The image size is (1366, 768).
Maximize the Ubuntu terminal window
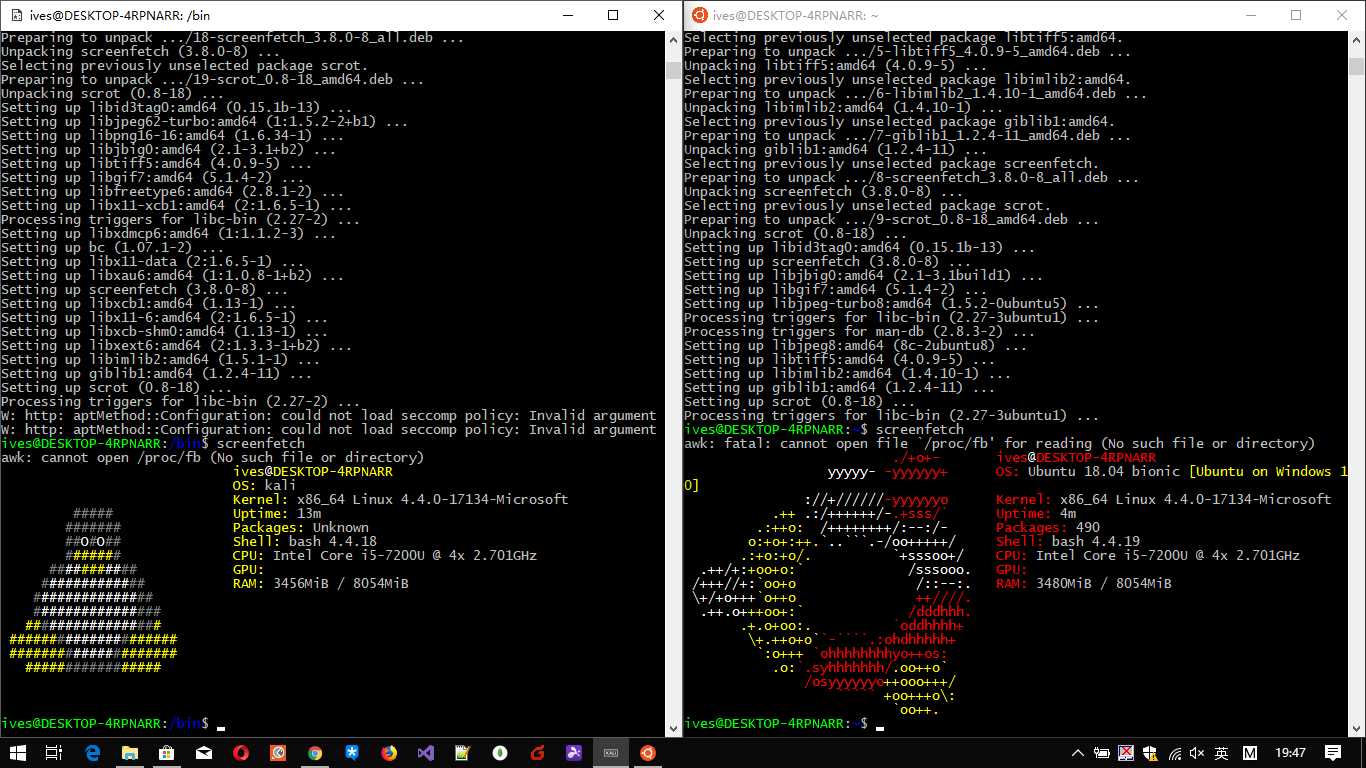pyautogui.click(x=1296, y=15)
